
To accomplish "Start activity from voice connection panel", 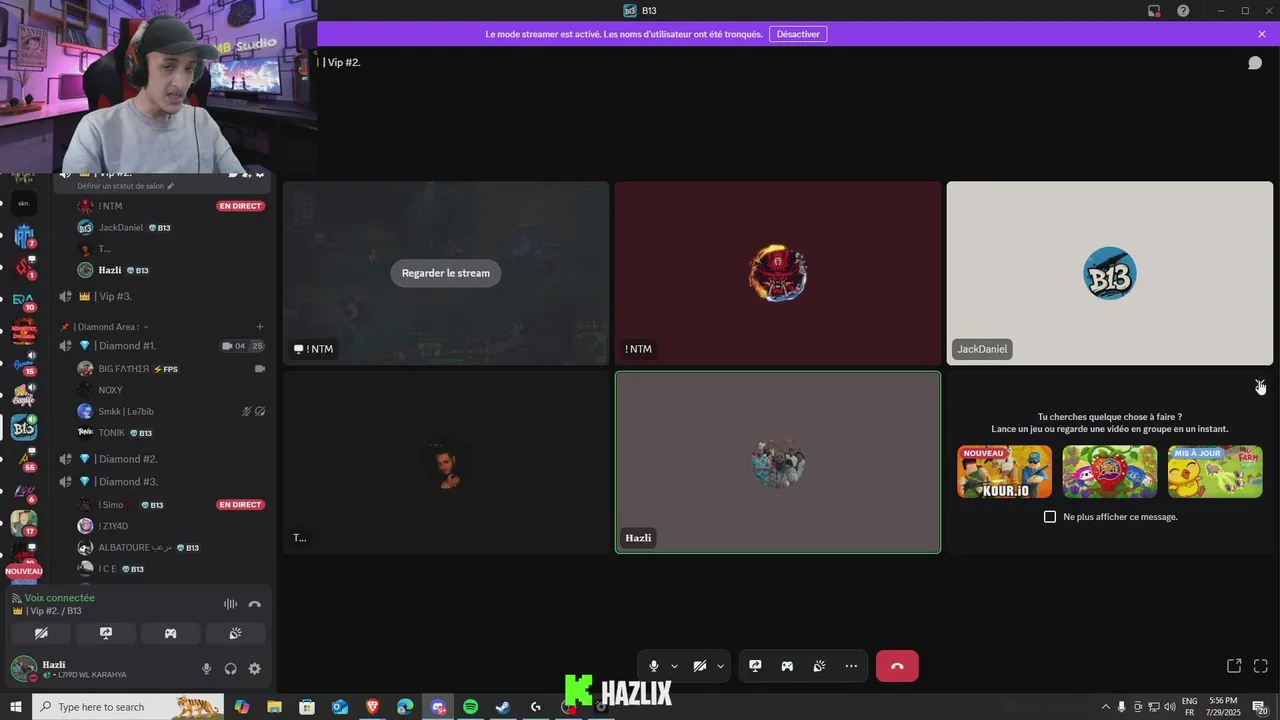I will tap(171, 633).
